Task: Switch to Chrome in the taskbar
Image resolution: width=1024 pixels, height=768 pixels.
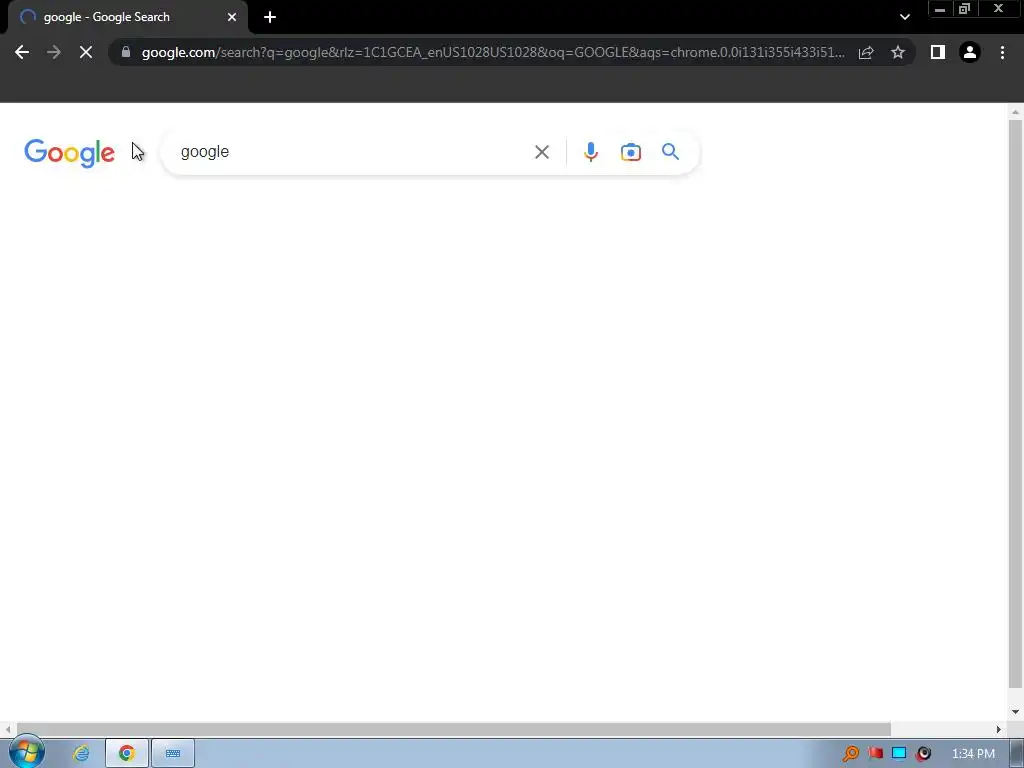Action: [x=127, y=753]
